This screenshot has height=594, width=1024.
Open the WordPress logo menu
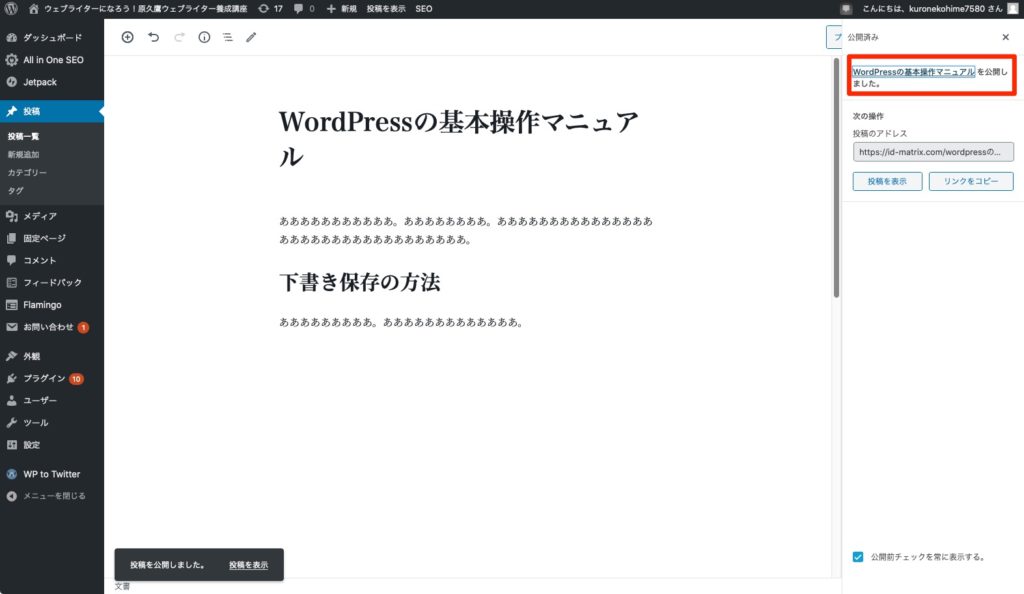pyautogui.click(x=10, y=8)
